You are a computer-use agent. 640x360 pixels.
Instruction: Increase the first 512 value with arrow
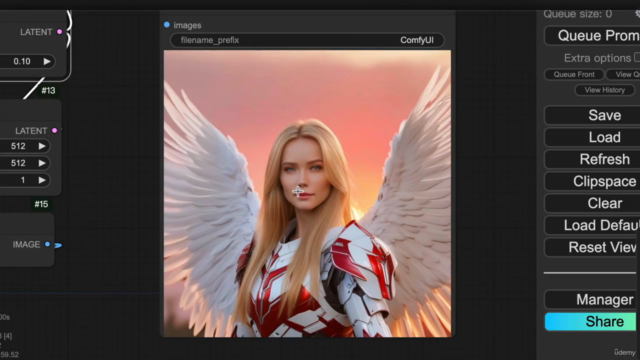click(x=42, y=146)
